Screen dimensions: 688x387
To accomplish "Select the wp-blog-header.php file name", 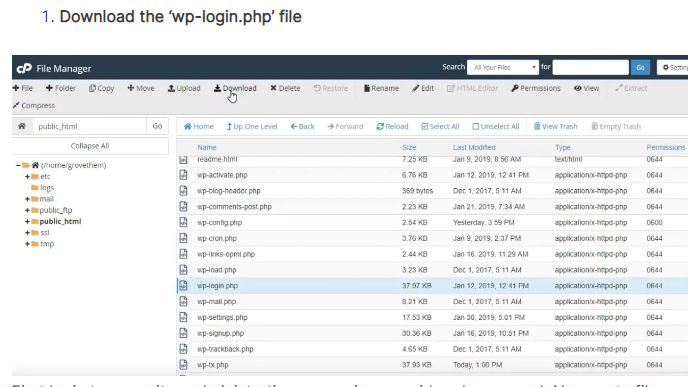I will [x=229, y=191].
